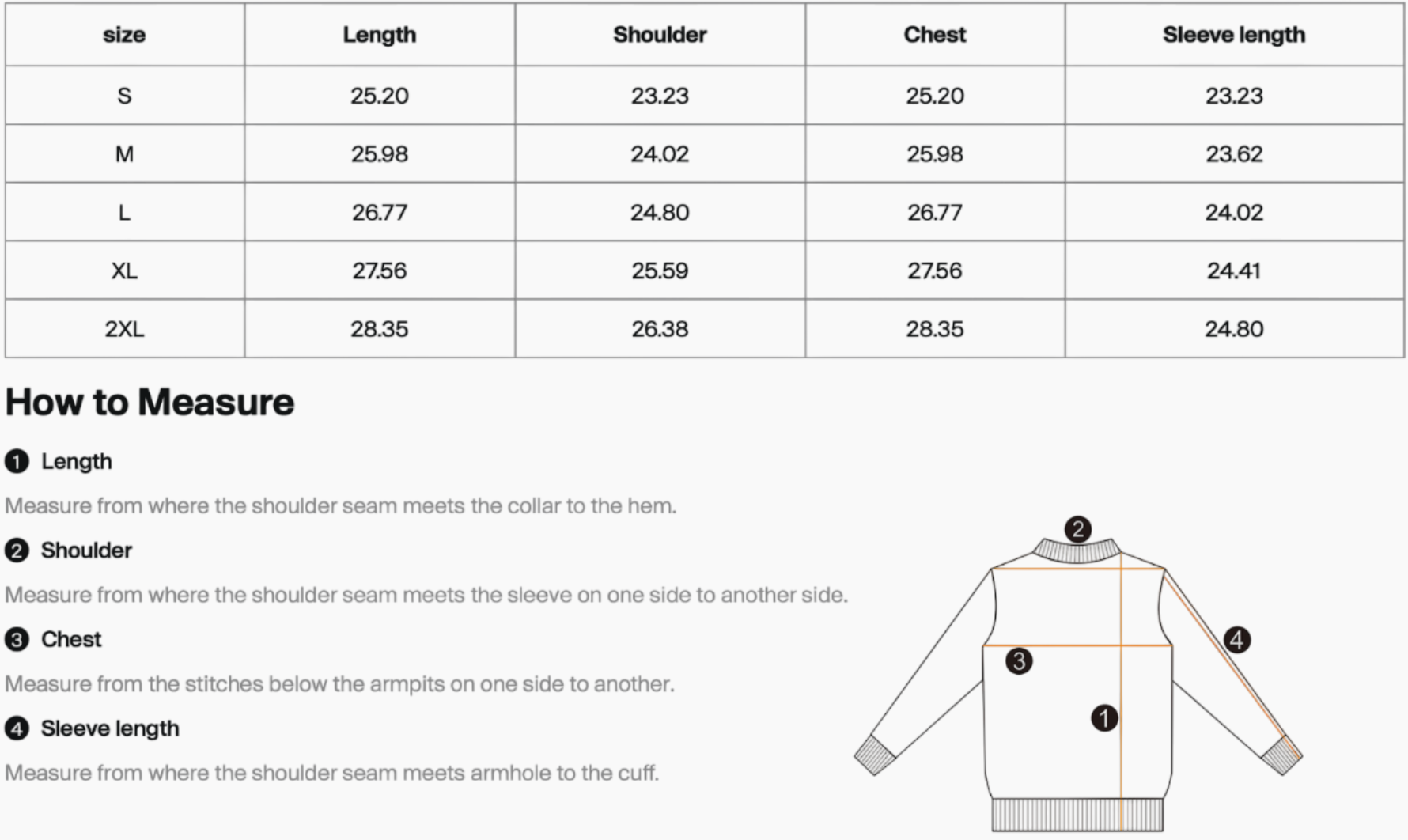Click the How to Measure heading
1408x840 pixels.
click(150, 402)
